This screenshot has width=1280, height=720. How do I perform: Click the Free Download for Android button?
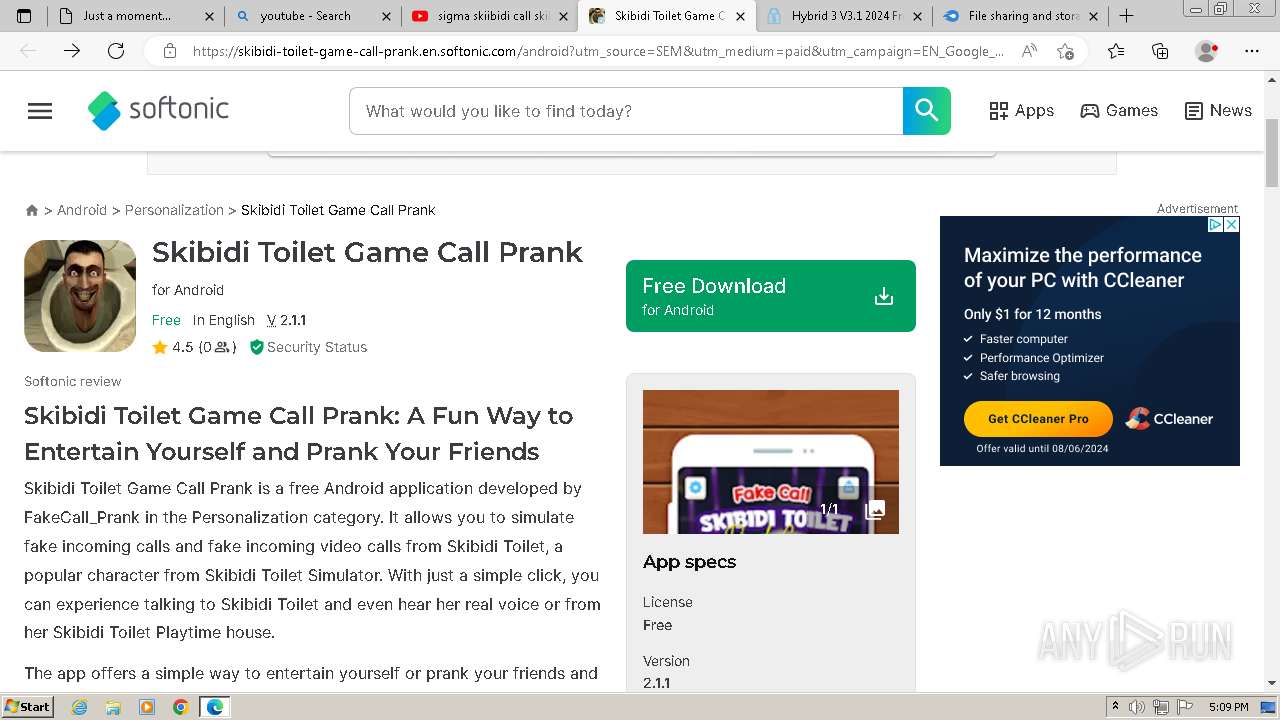coord(771,296)
